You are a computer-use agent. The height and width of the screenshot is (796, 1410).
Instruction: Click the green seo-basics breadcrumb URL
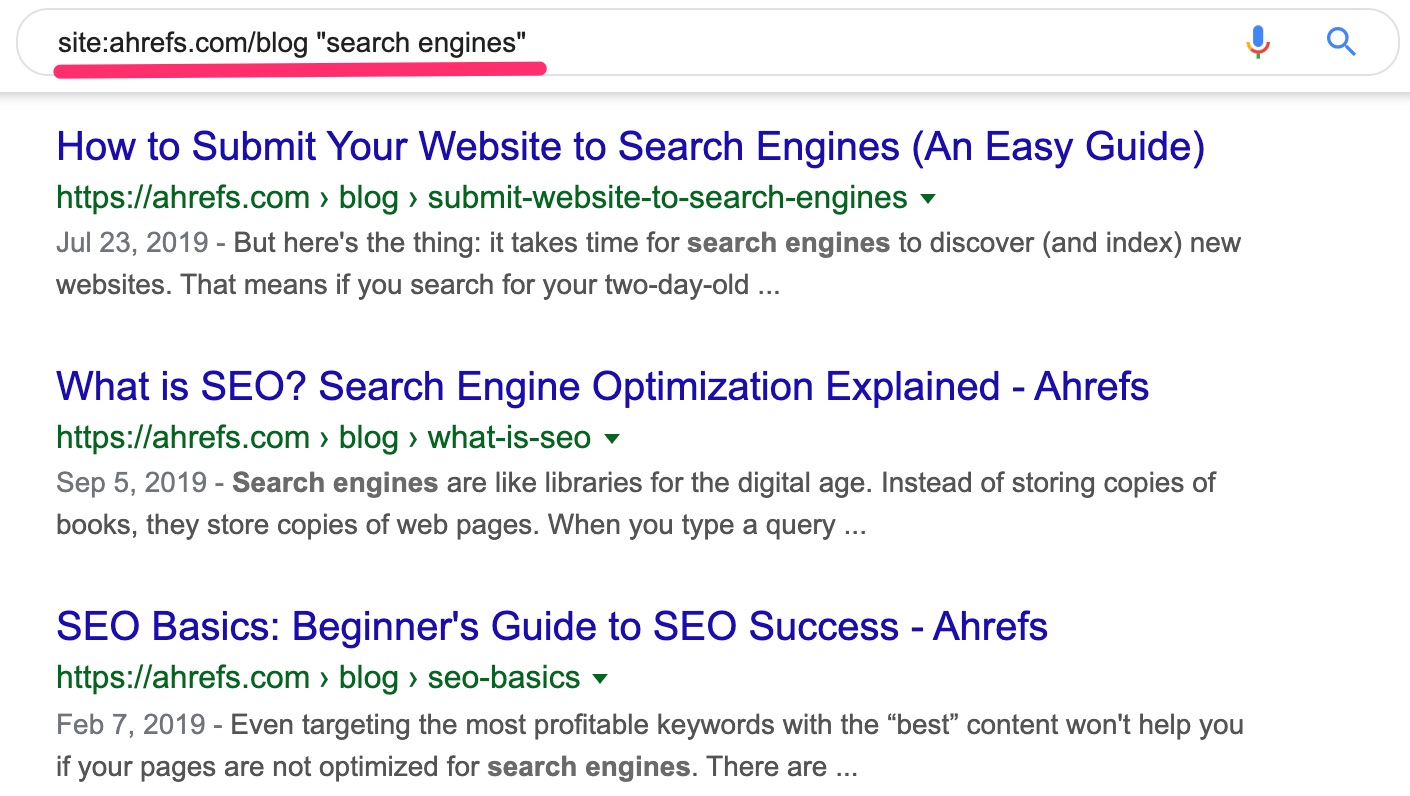click(x=318, y=677)
